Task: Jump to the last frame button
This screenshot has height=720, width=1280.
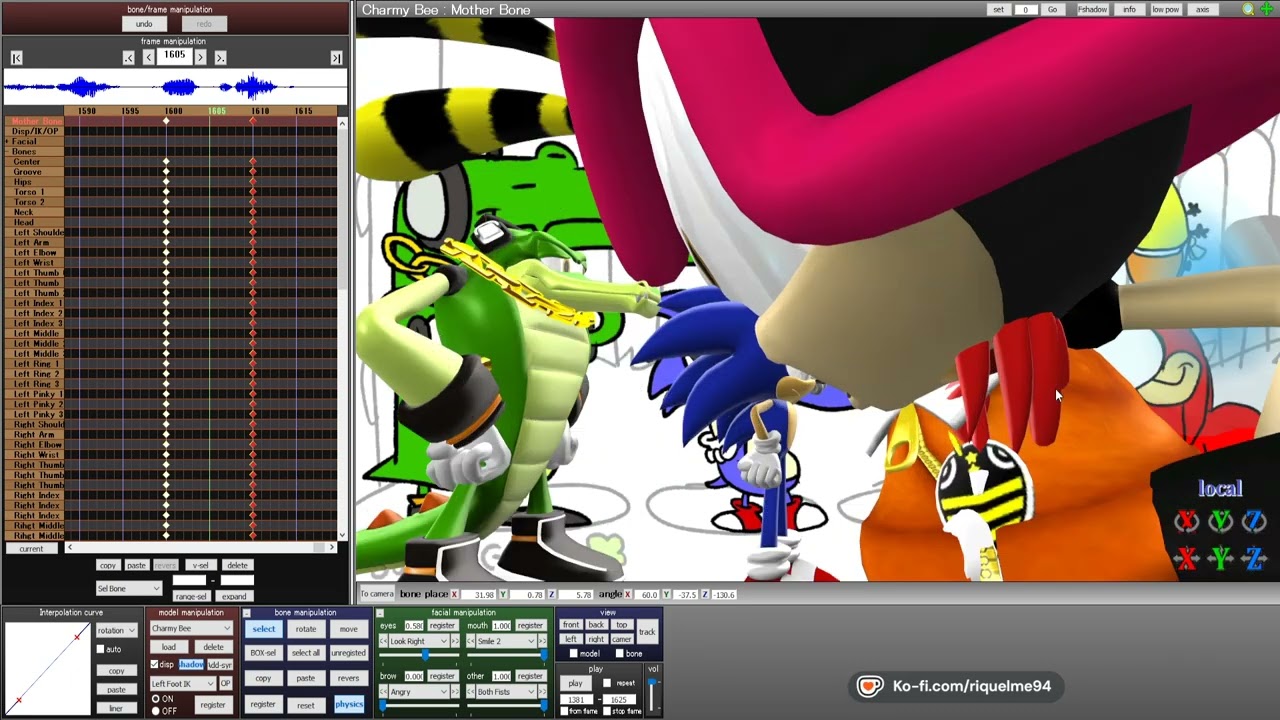Action: 336,58
